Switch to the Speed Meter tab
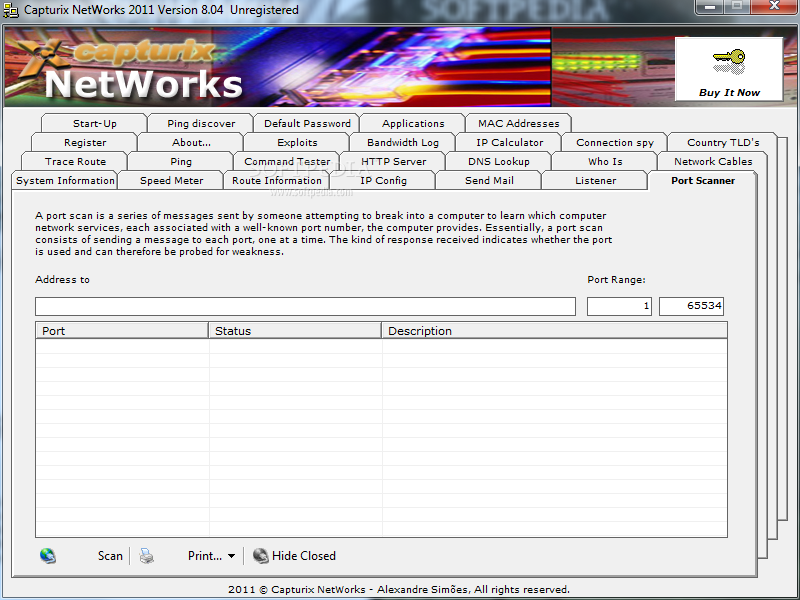 (171, 181)
